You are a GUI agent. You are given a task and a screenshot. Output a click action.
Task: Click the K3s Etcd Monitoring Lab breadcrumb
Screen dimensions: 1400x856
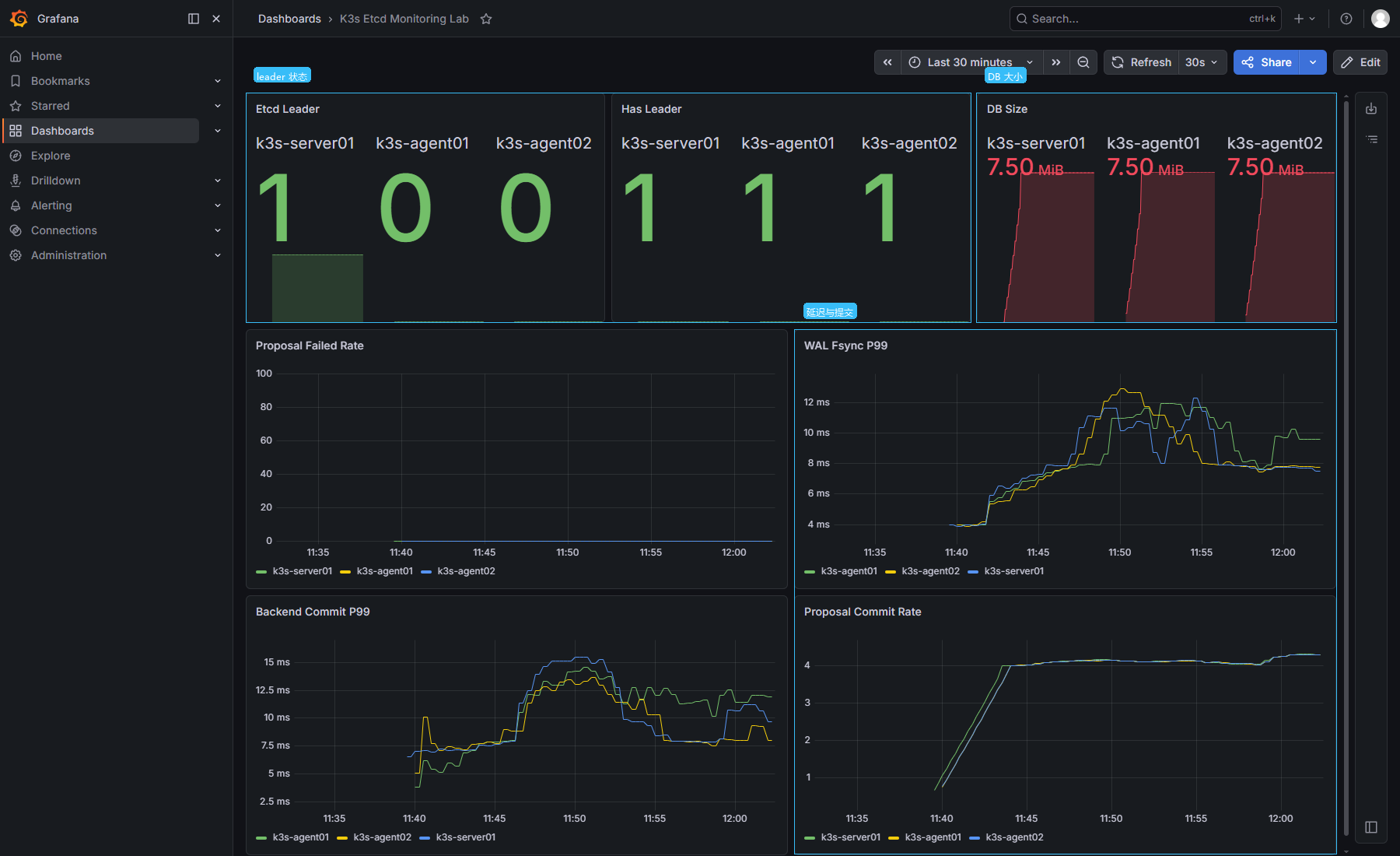point(404,19)
